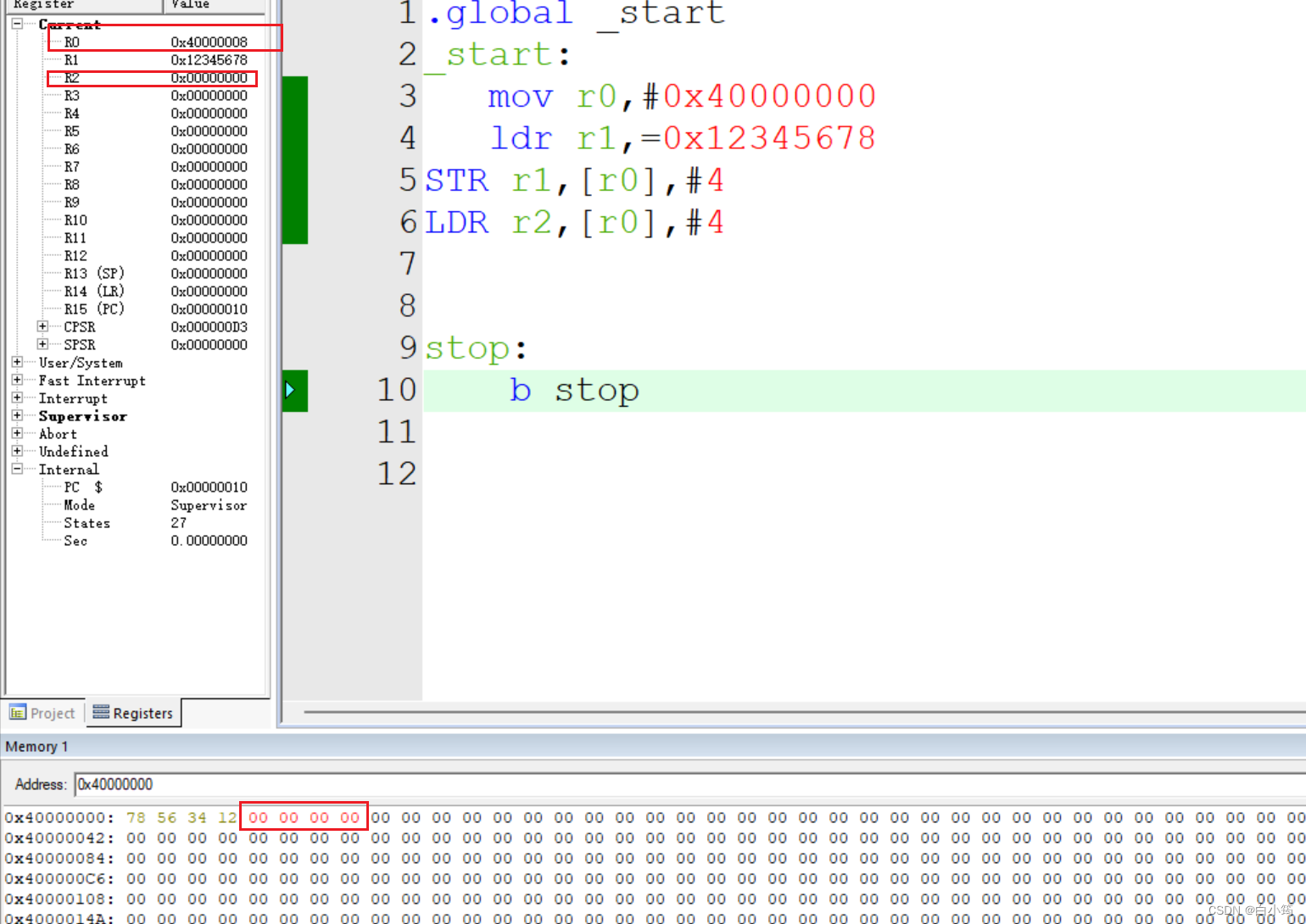Click the Memory 1 Address input field

(689, 784)
